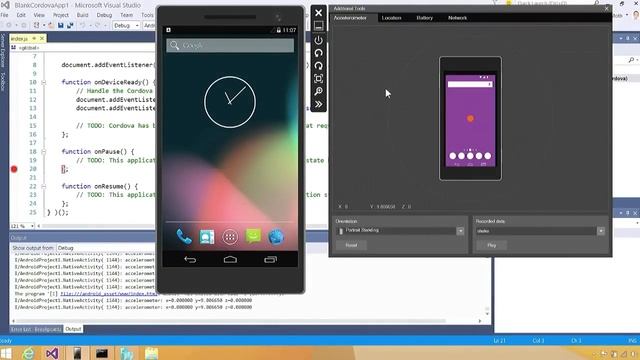Open the Messaging app in Android dock
The height and width of the screenshot is (360, 640).
tap(253, 236)
